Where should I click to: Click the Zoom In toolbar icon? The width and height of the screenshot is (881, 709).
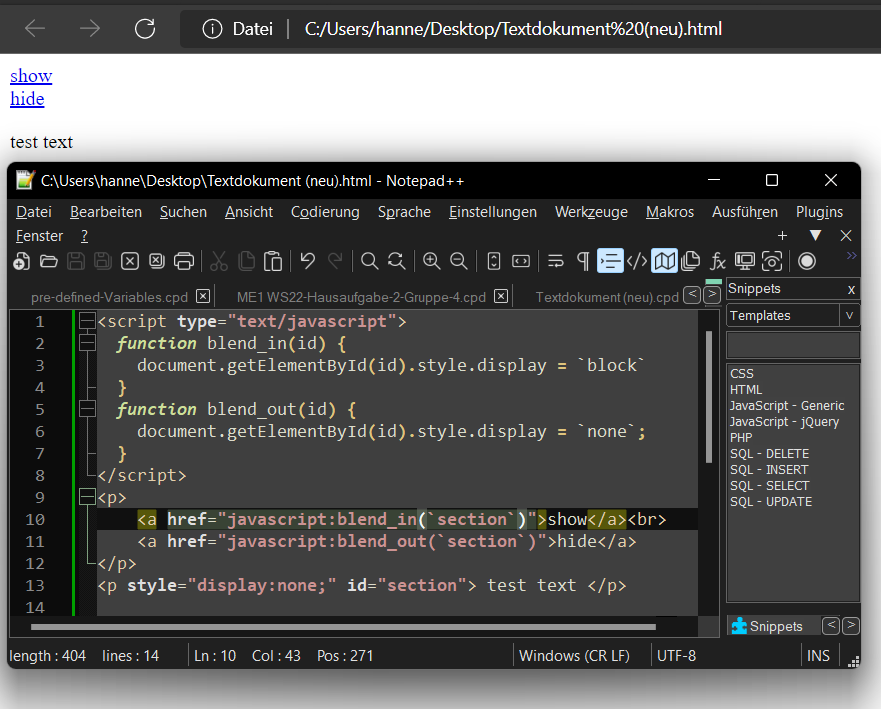tap(431, 261)
